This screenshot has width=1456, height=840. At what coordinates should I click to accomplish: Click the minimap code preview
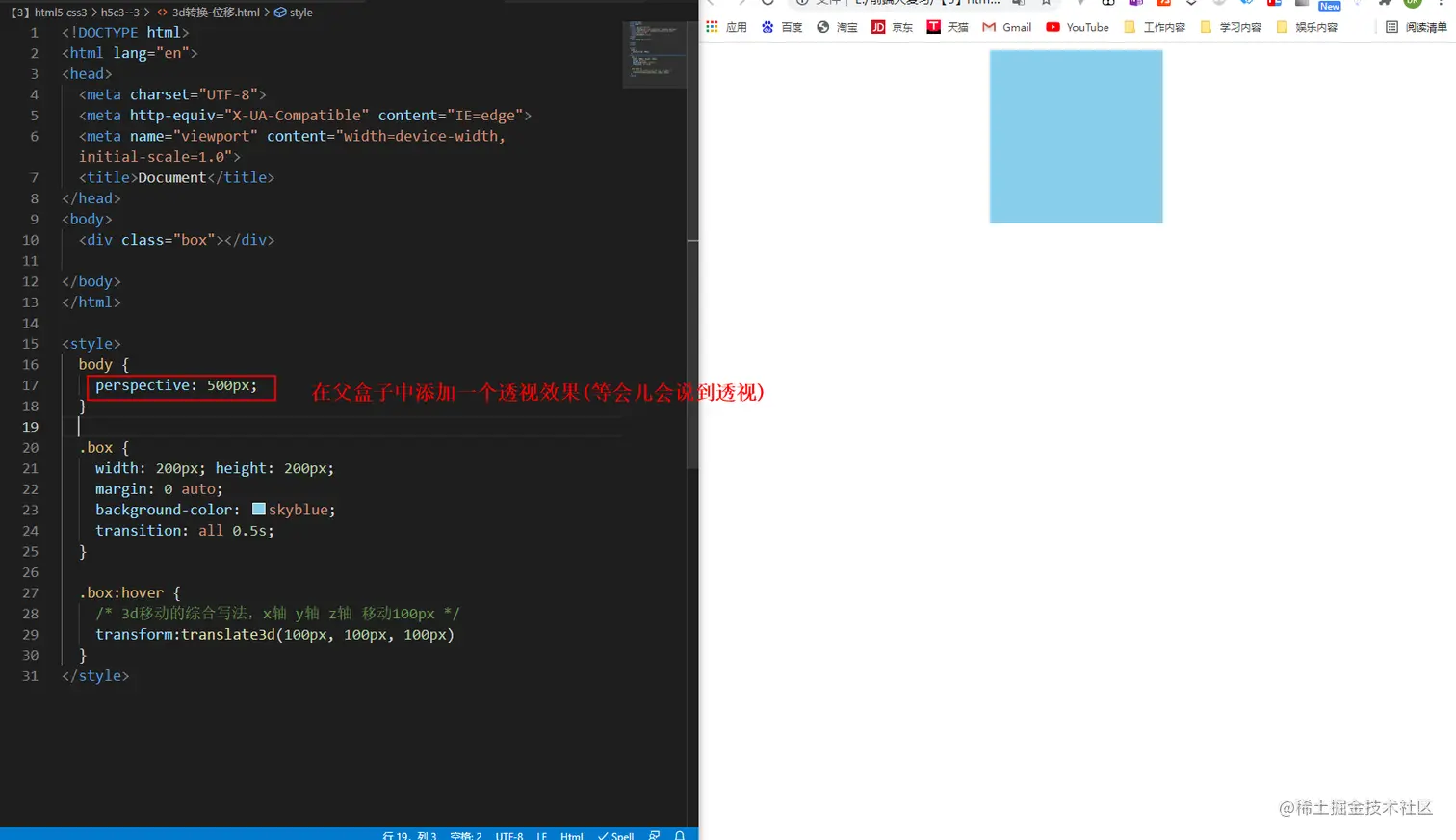tap(655, 54)
